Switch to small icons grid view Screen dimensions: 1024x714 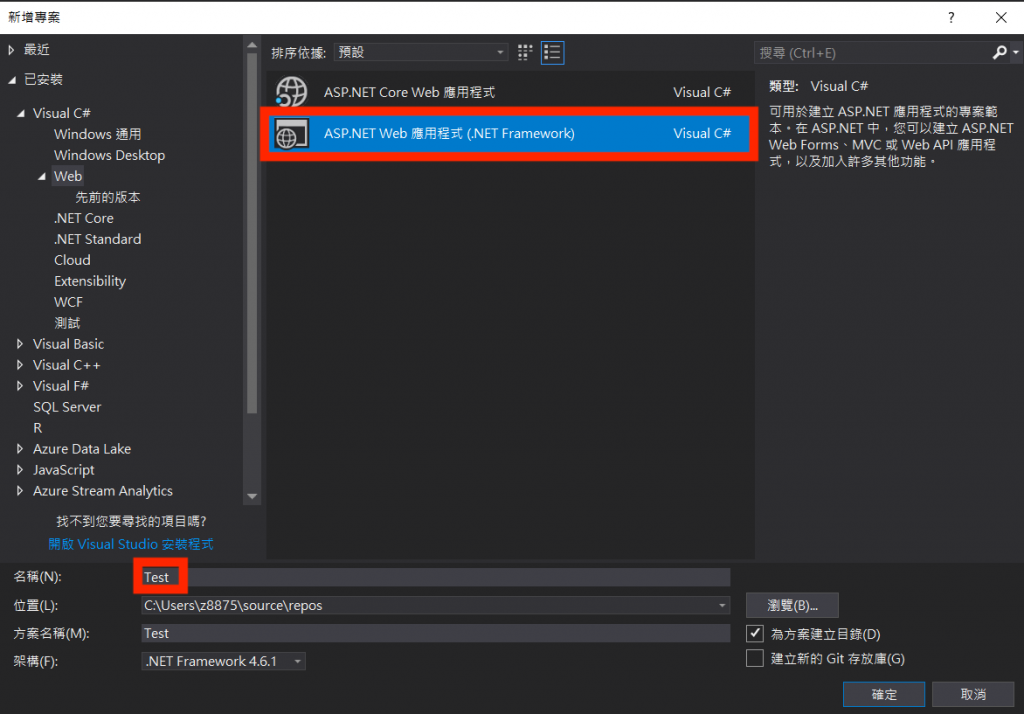pos(525,52)
